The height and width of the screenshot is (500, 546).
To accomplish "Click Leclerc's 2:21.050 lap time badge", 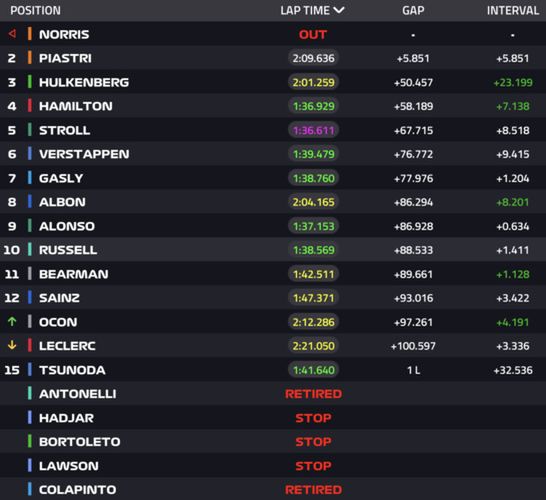I will tap(313, 346).
